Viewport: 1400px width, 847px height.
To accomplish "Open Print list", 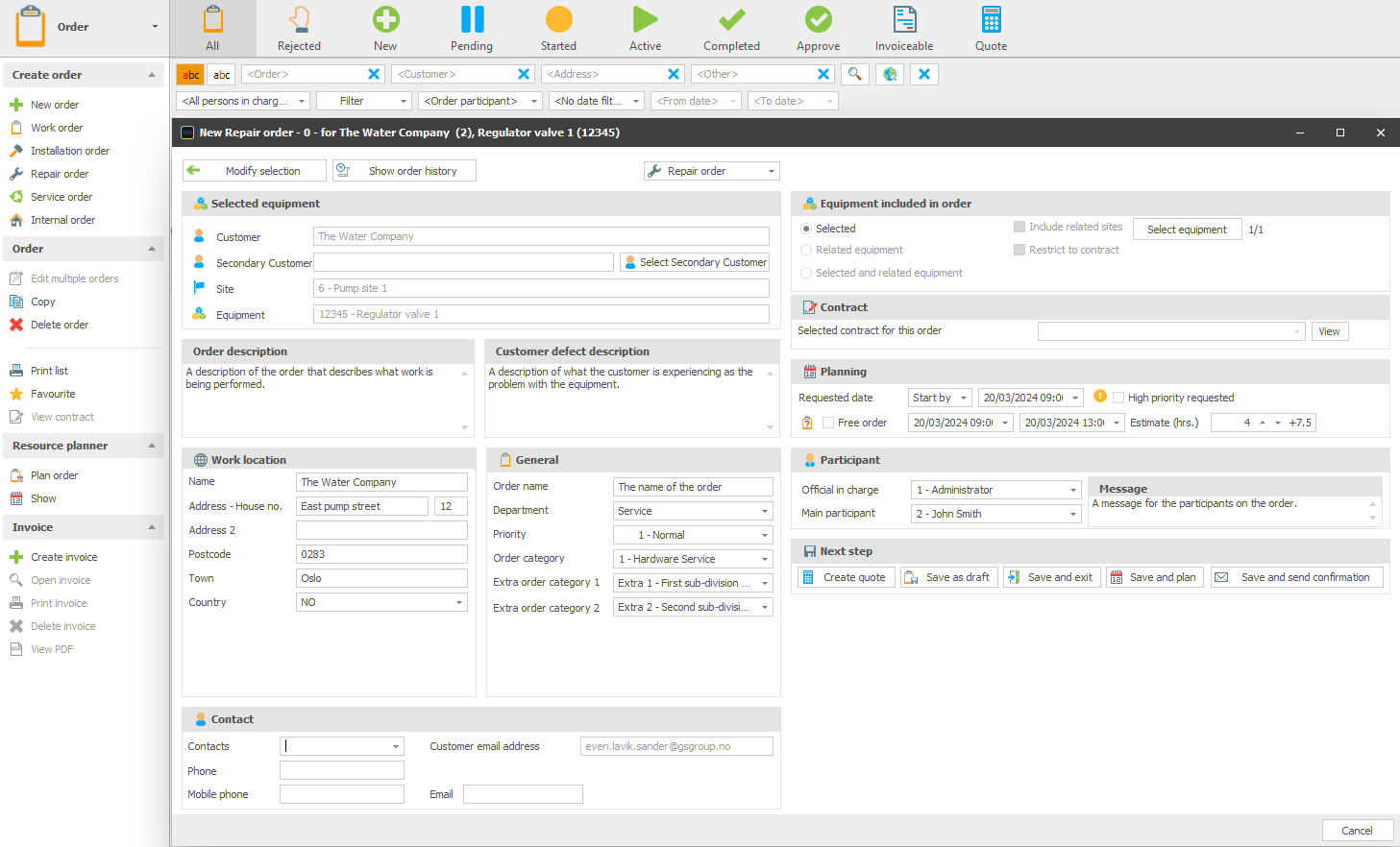I will (x=49, y=371).
